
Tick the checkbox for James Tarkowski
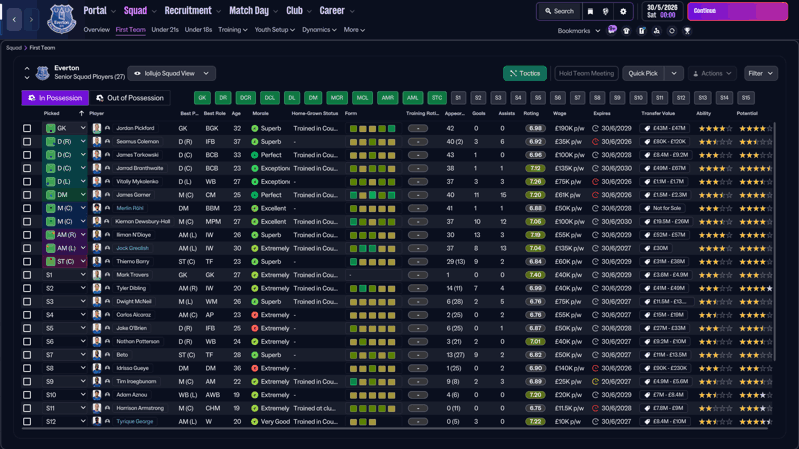(x=27, y=155)
